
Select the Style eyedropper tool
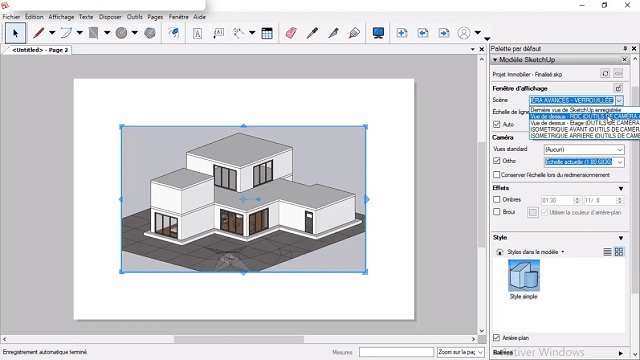(x=312, y=33)
